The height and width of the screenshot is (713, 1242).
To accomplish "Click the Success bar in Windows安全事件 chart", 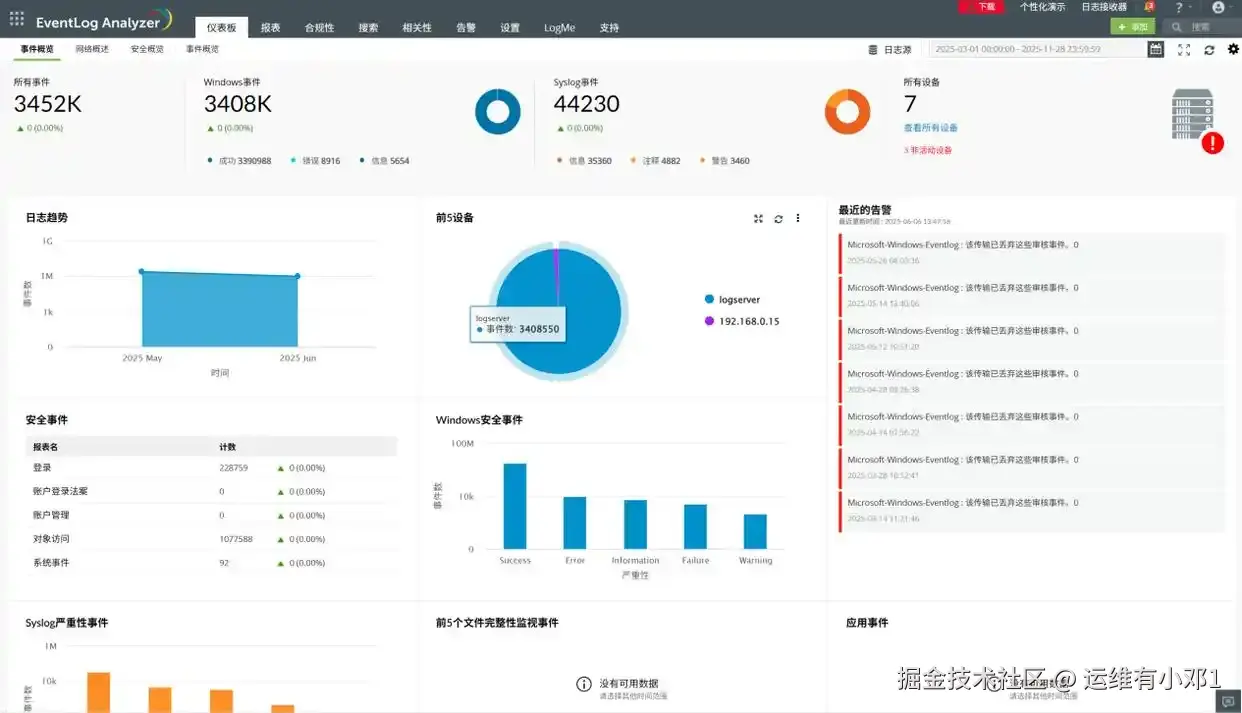I will click(515, 506).
